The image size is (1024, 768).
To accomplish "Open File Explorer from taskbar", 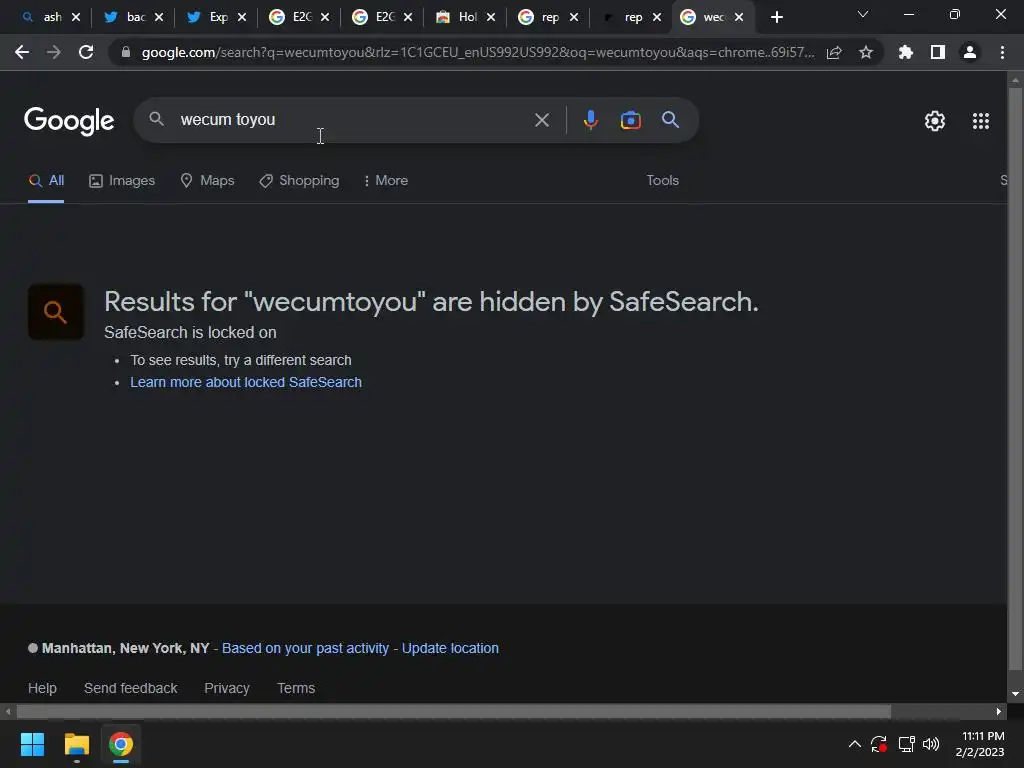I will [x=76, y=744].
